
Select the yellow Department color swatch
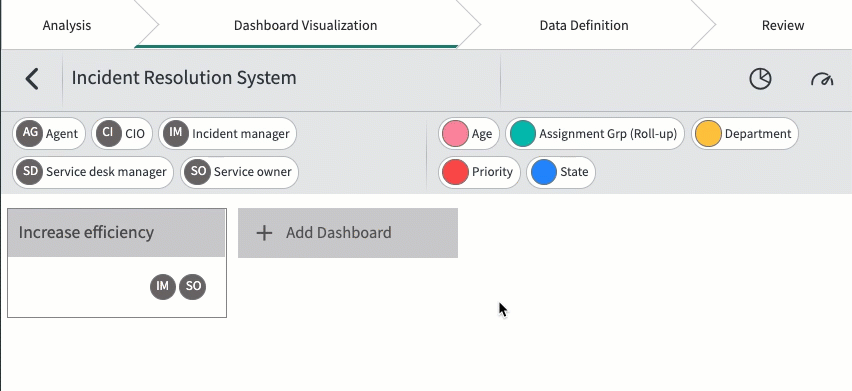point(708,134)
